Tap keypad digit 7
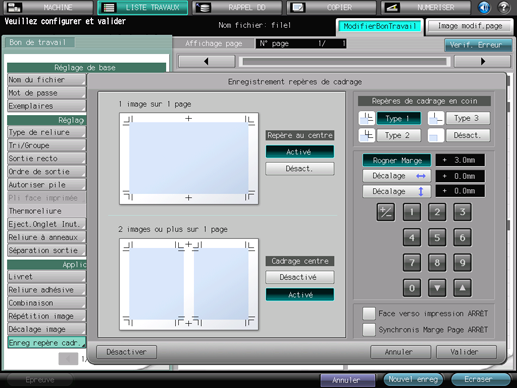 click(x=412, y=263)
